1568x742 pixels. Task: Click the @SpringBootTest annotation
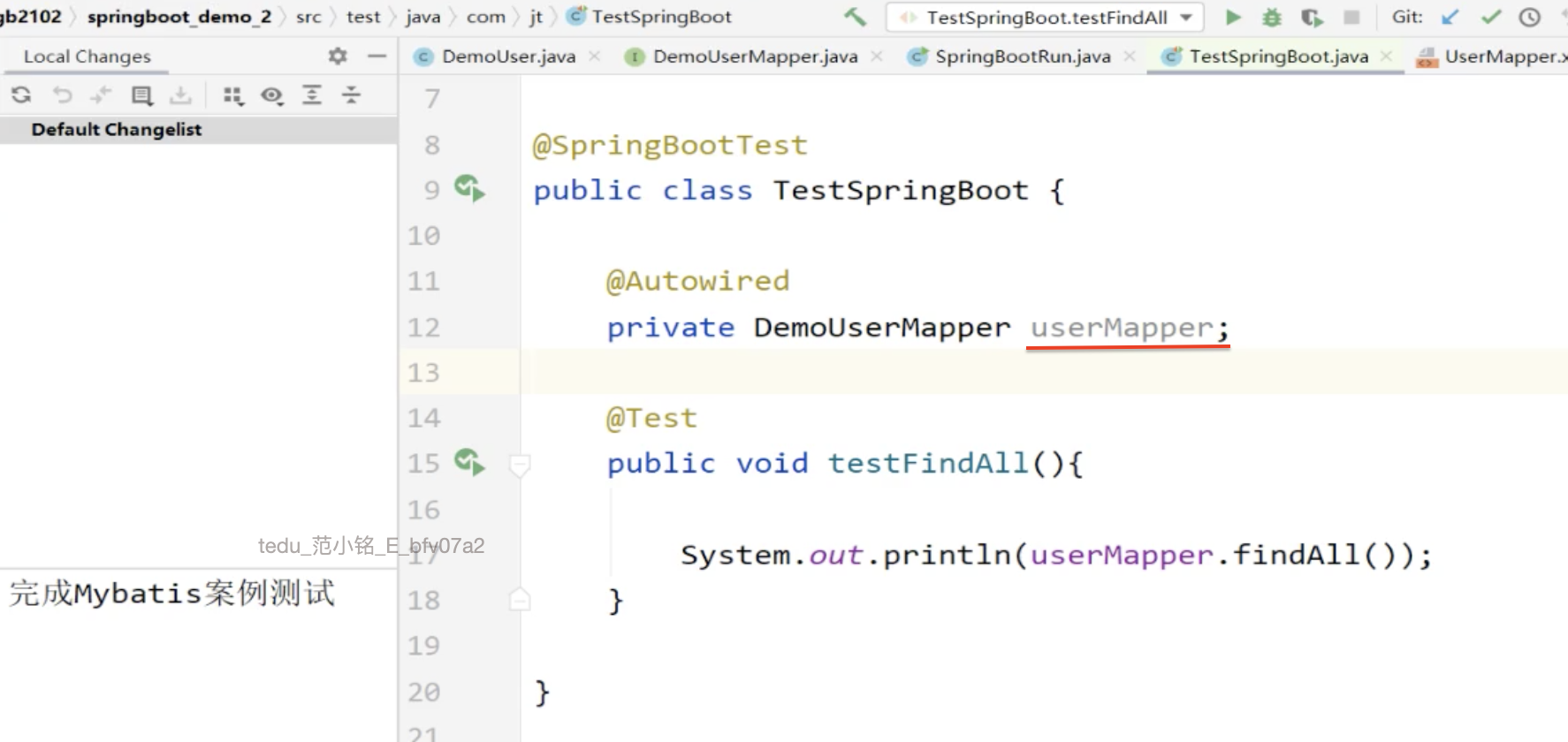[669, 145]
